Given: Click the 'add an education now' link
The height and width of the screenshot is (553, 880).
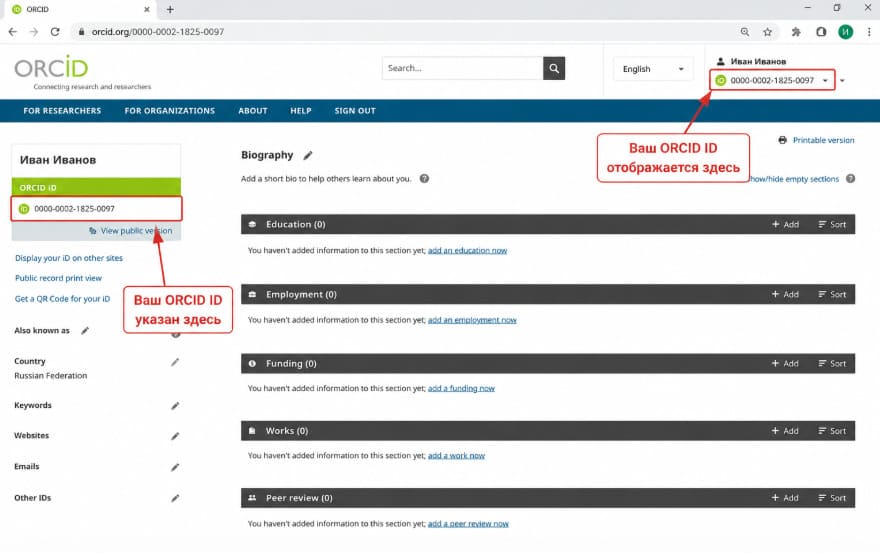Looking at the screenshot, I should [x=467, y=250].
